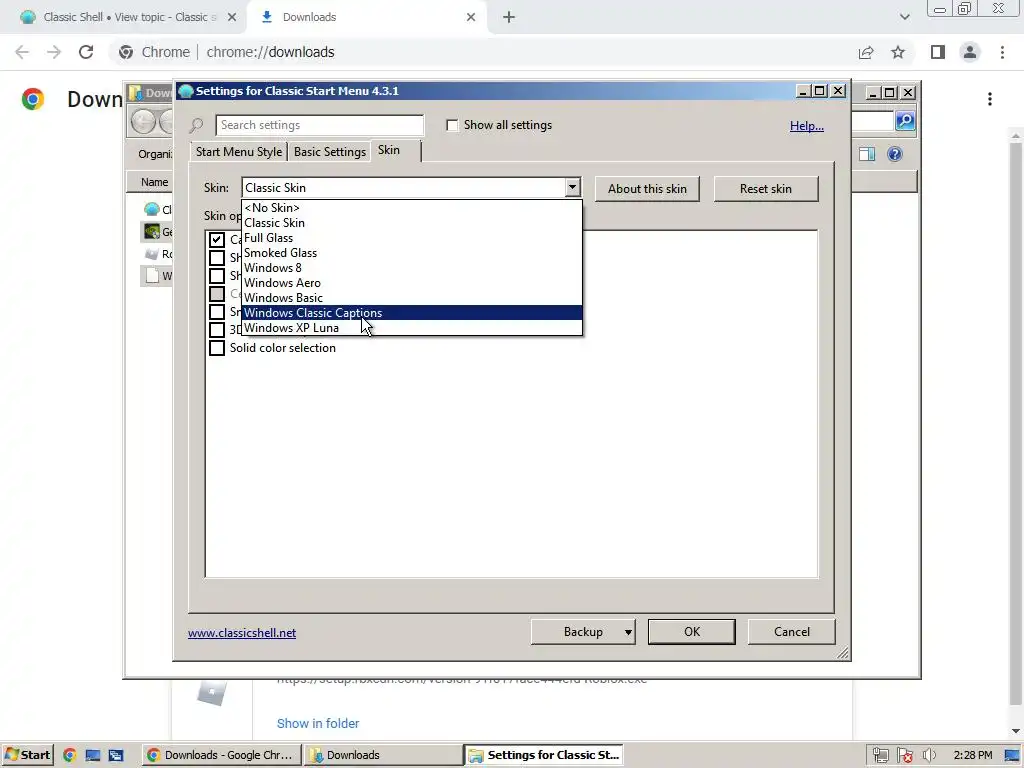Click Show in folder link in Chrome
This screenshot has height=768, width=1024.
(x=318, y=723)
